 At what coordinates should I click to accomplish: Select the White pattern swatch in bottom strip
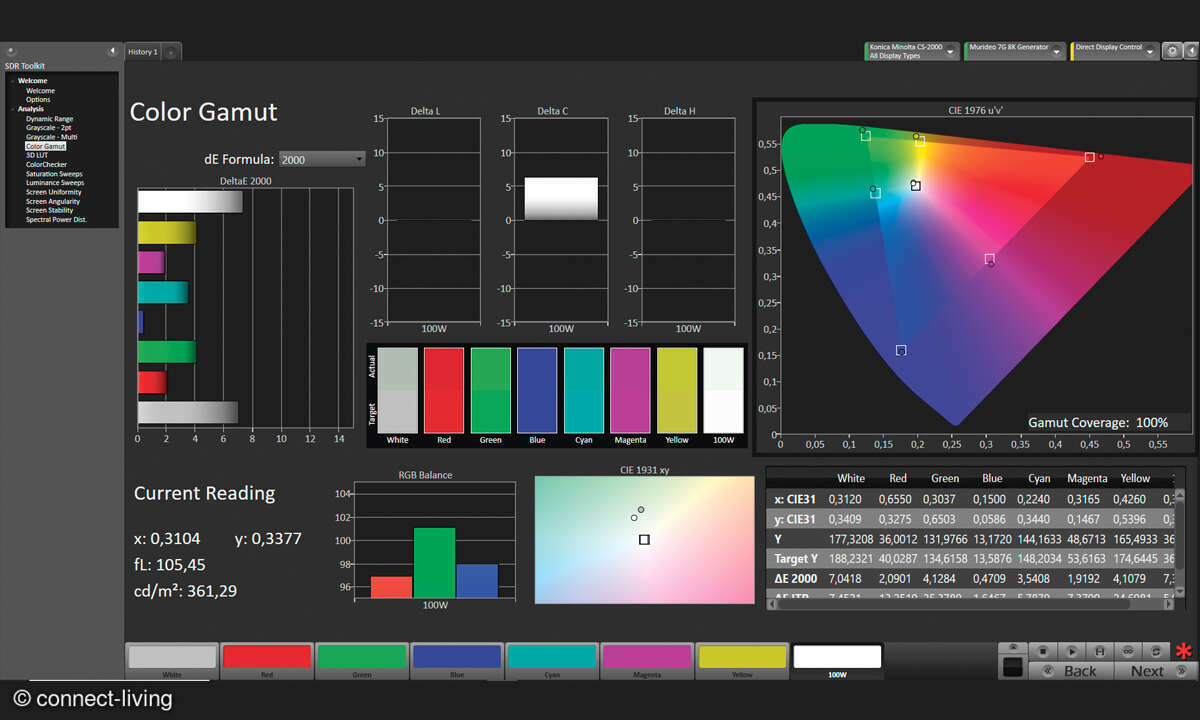tap(172, 661)
